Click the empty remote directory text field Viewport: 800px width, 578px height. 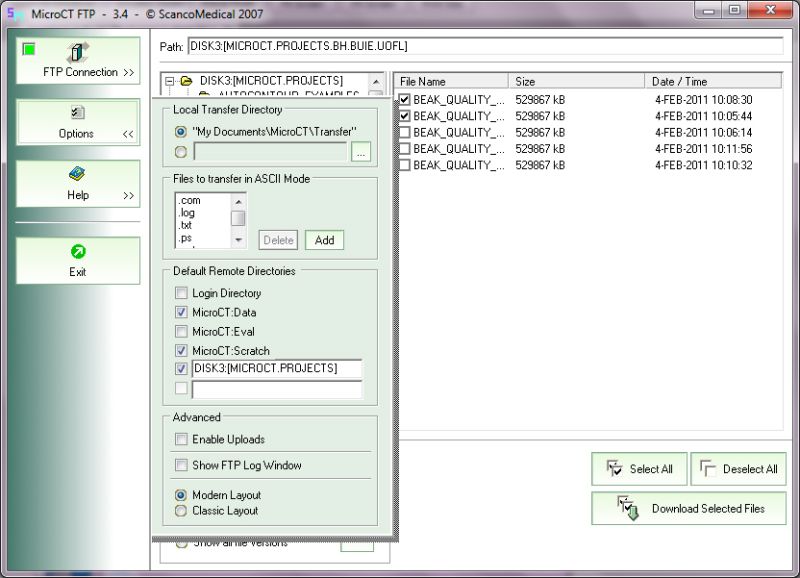tap(277, 389)
